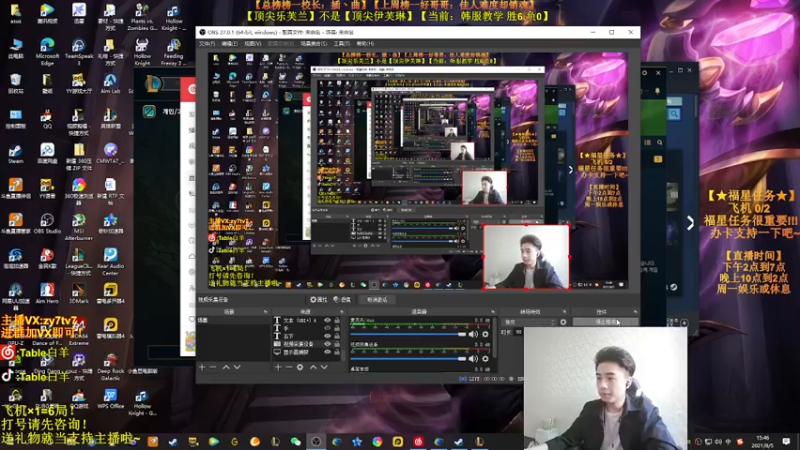Open NetEase Cloud Music taskbar icon
The width and height of the screenshot is (800, 450).
point(418,441)
